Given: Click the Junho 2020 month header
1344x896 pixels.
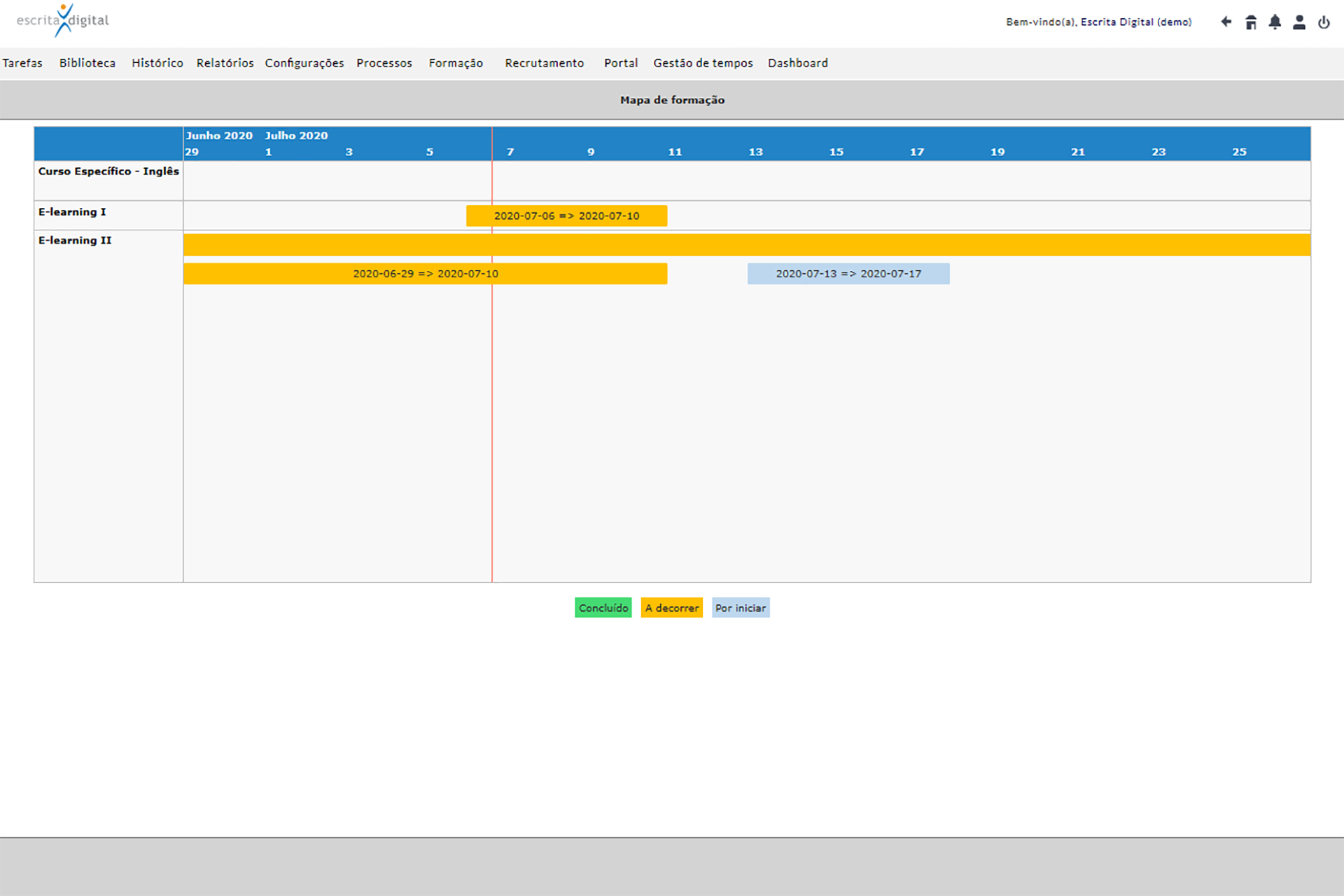Looking at the screenshot, I should coord(219,136).
